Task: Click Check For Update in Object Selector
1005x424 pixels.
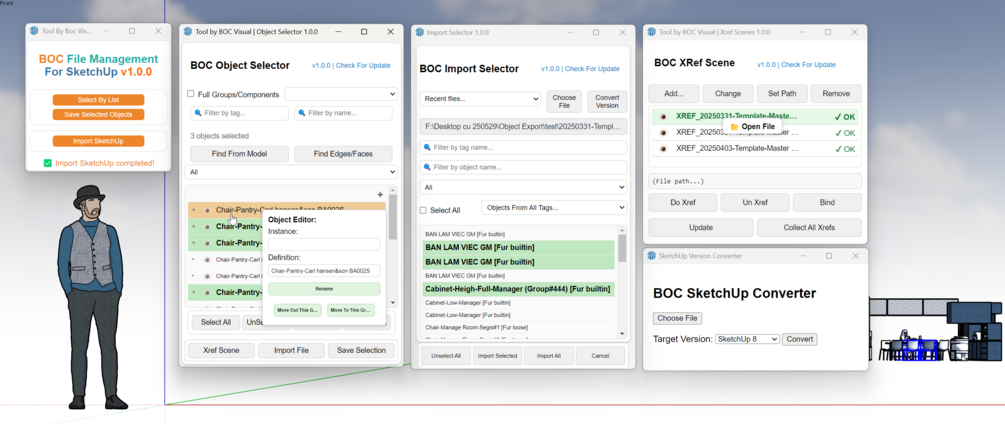Action: [x=363, y=65]
